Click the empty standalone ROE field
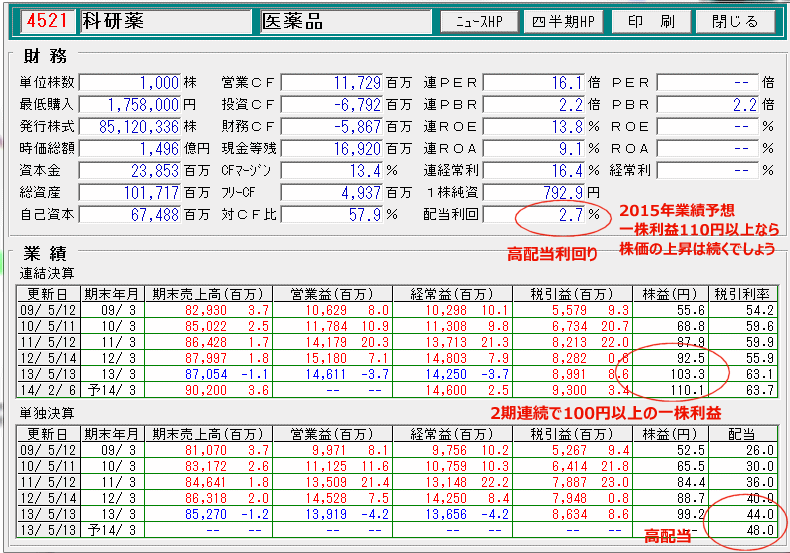 [708, 126]
